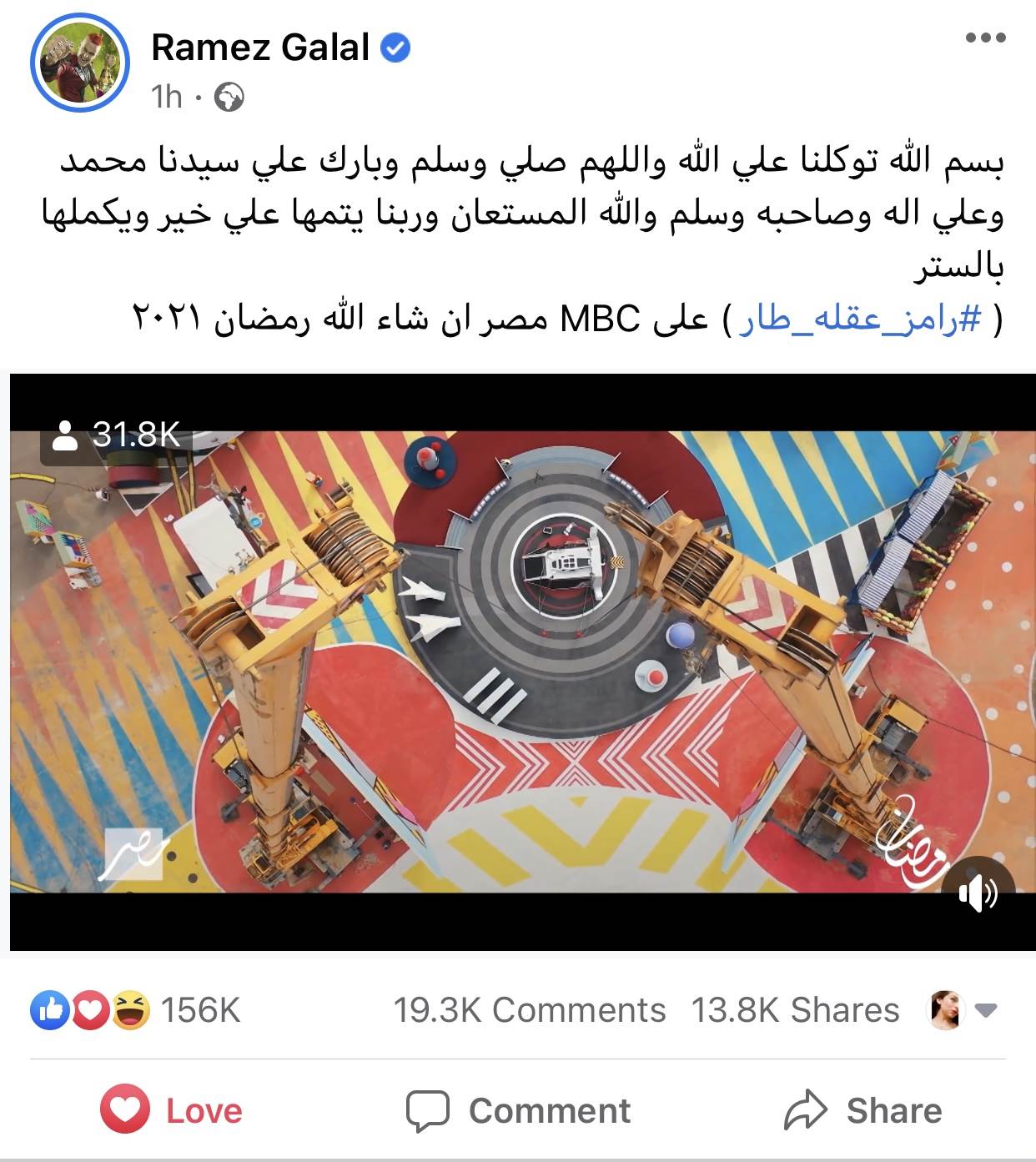1036x1162 pixels.
Task: Click the blue Like reaction icon
Action: point(49,1010)
